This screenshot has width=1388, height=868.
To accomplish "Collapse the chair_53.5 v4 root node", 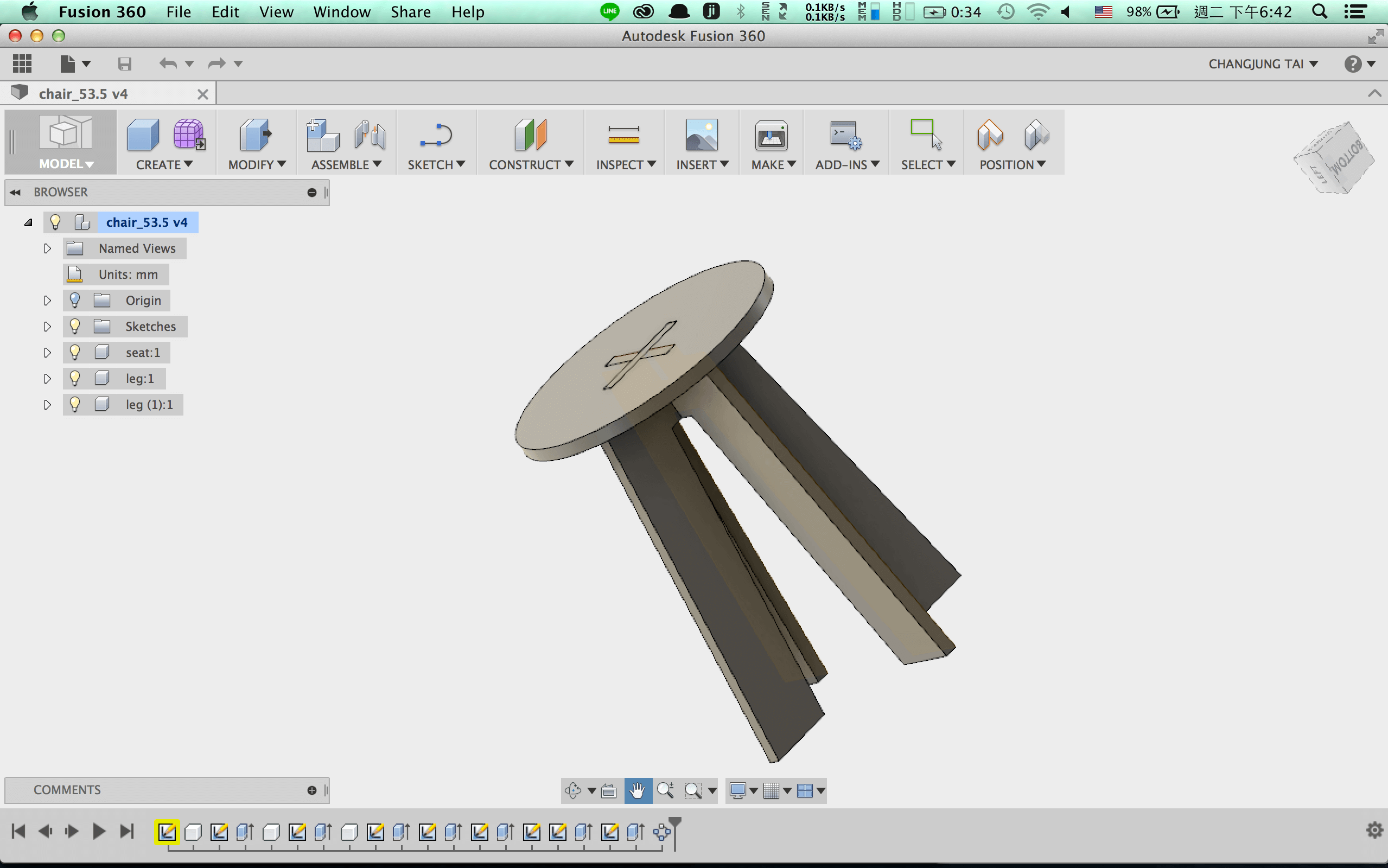I will 28,223.
